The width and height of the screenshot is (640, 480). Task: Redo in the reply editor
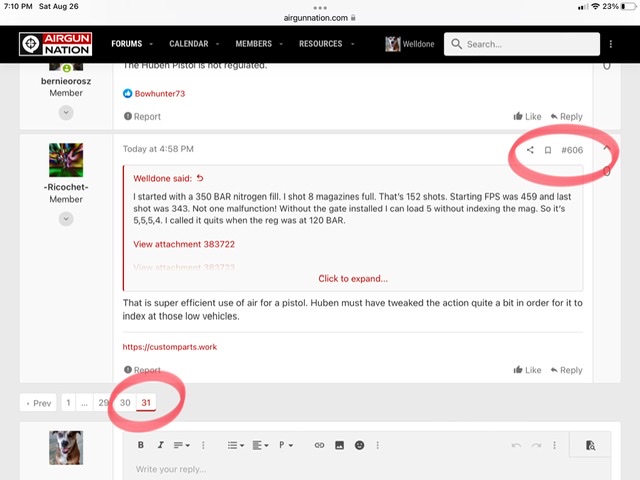[536, 445]
